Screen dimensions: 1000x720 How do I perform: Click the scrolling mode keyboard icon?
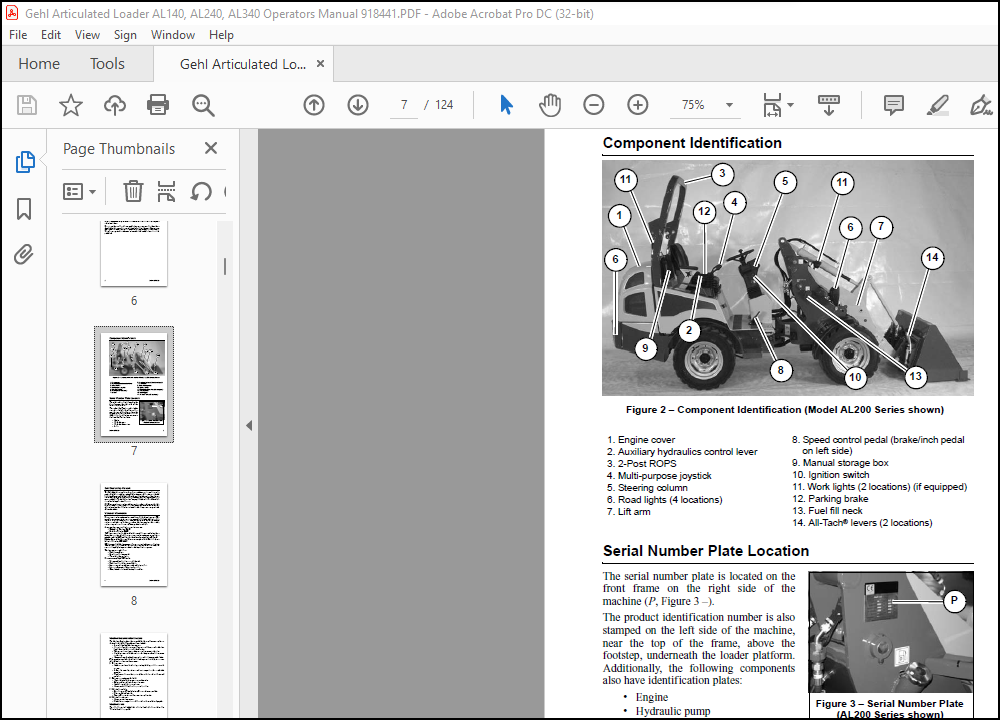point(828,105)
